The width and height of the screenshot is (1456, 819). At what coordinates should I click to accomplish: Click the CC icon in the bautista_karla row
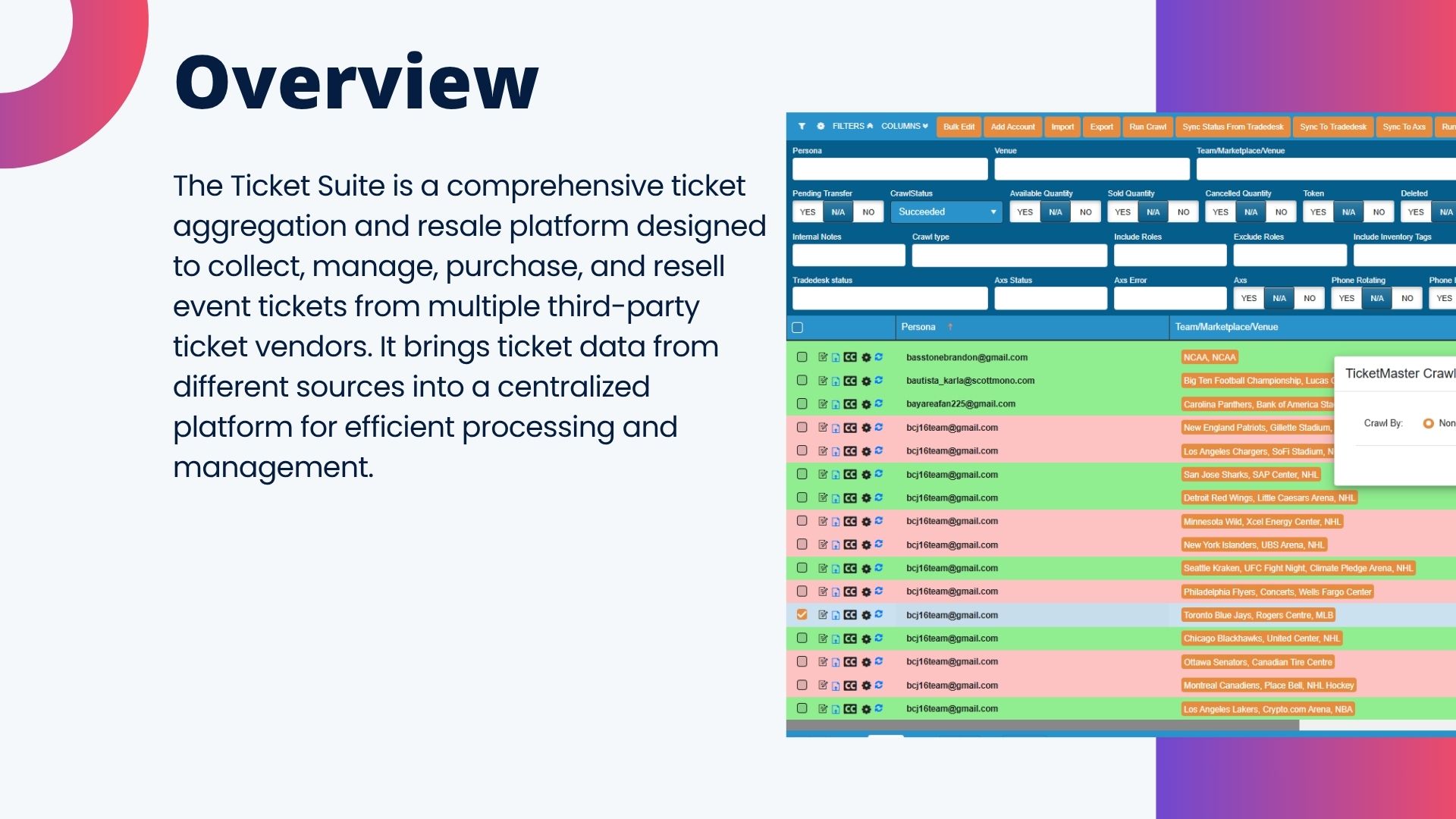[851, 381]
